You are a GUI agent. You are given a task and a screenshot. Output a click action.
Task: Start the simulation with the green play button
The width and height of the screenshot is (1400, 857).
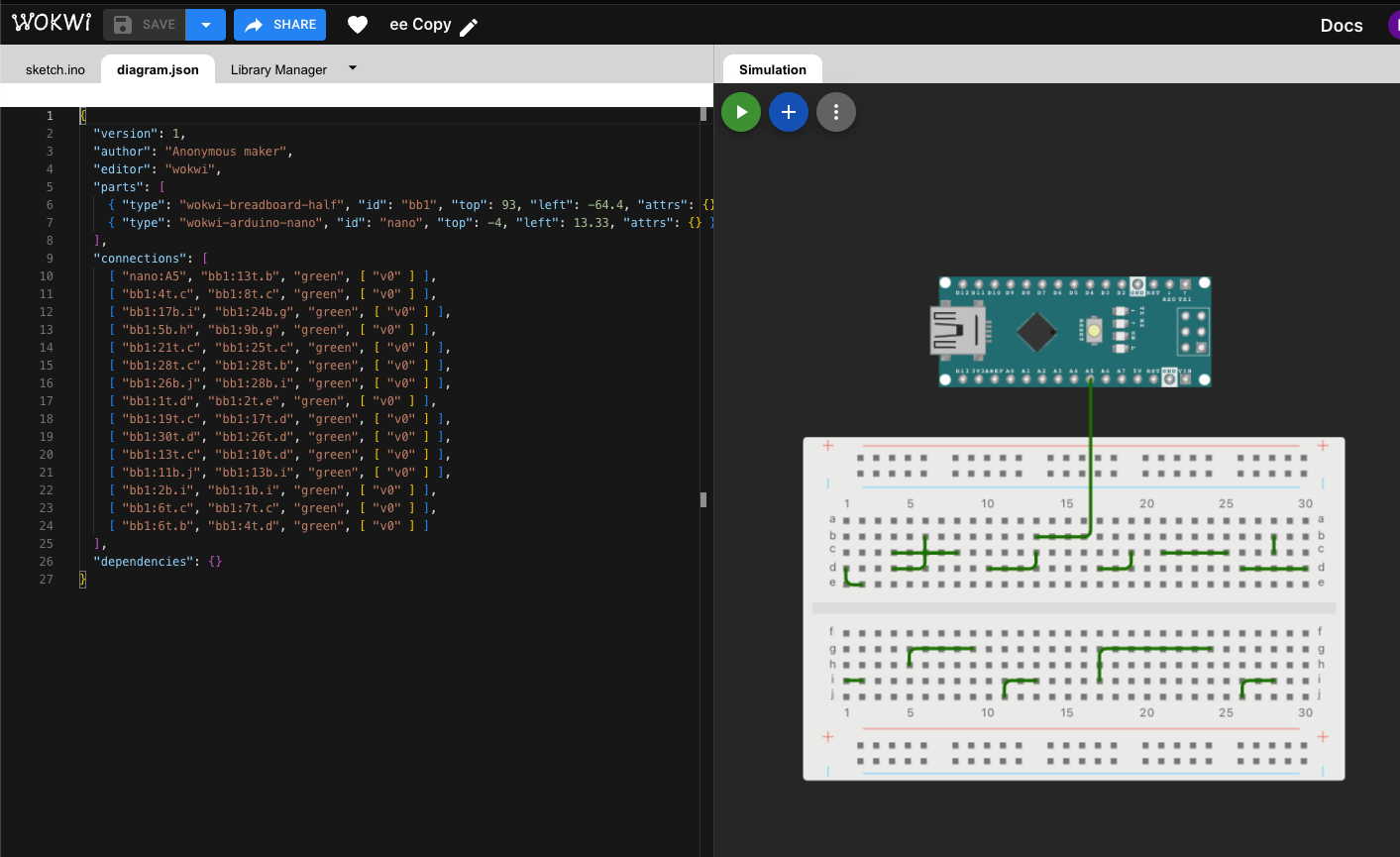tap(741, 112)
